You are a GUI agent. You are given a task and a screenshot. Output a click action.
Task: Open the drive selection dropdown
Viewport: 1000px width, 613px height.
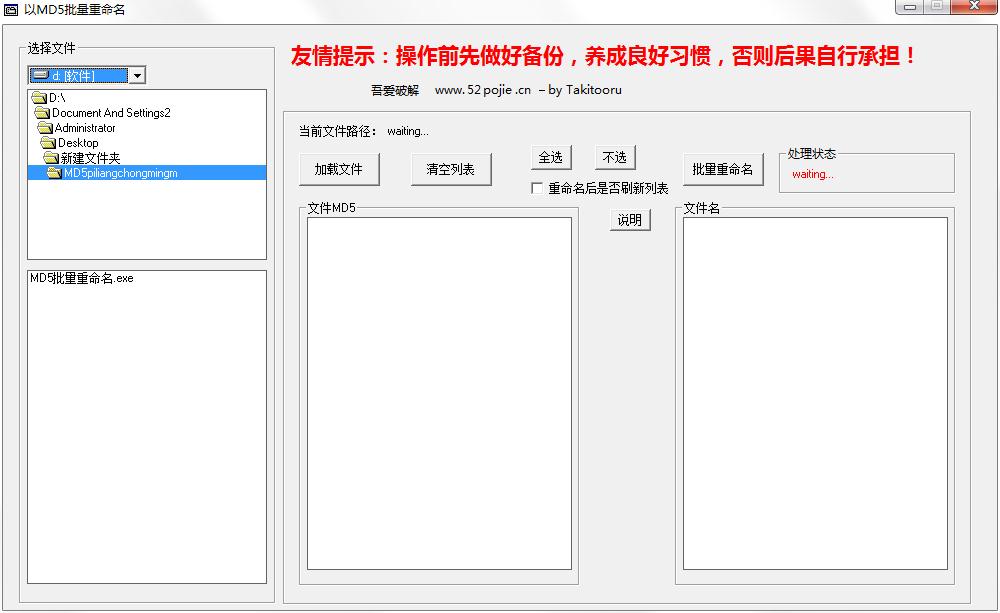pos(137,74)
